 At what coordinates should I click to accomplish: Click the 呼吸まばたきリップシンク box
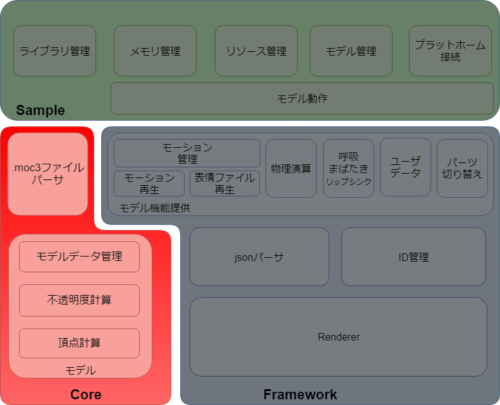349,168
